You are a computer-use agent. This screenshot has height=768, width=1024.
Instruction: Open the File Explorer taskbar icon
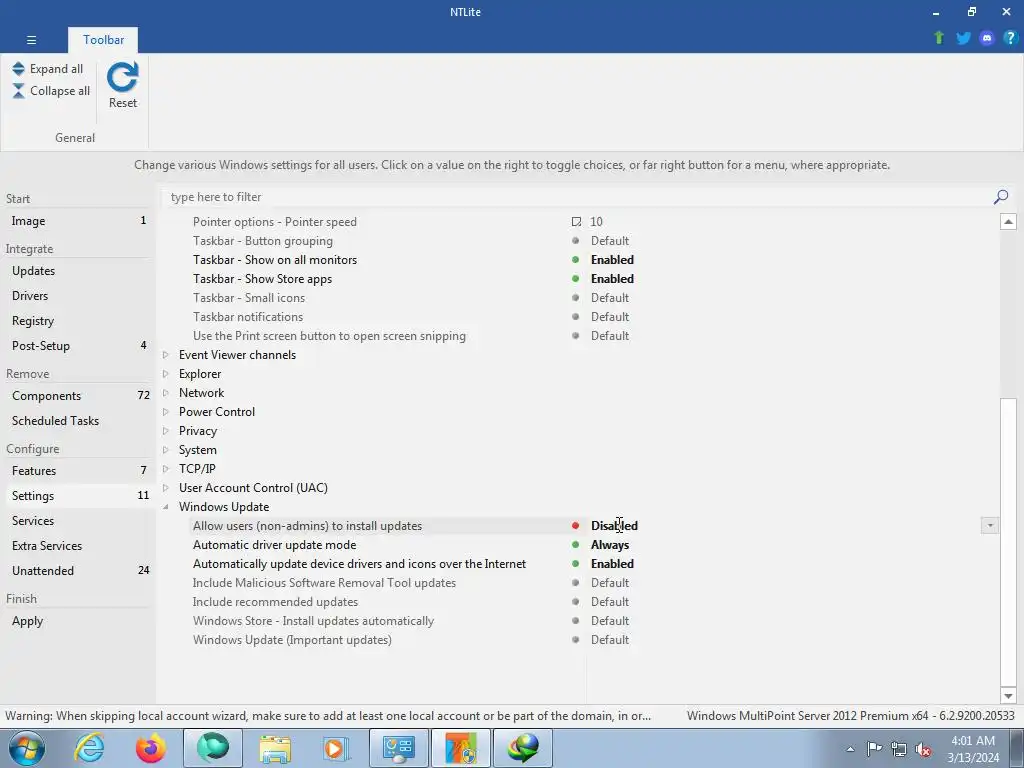coord(275,748)
